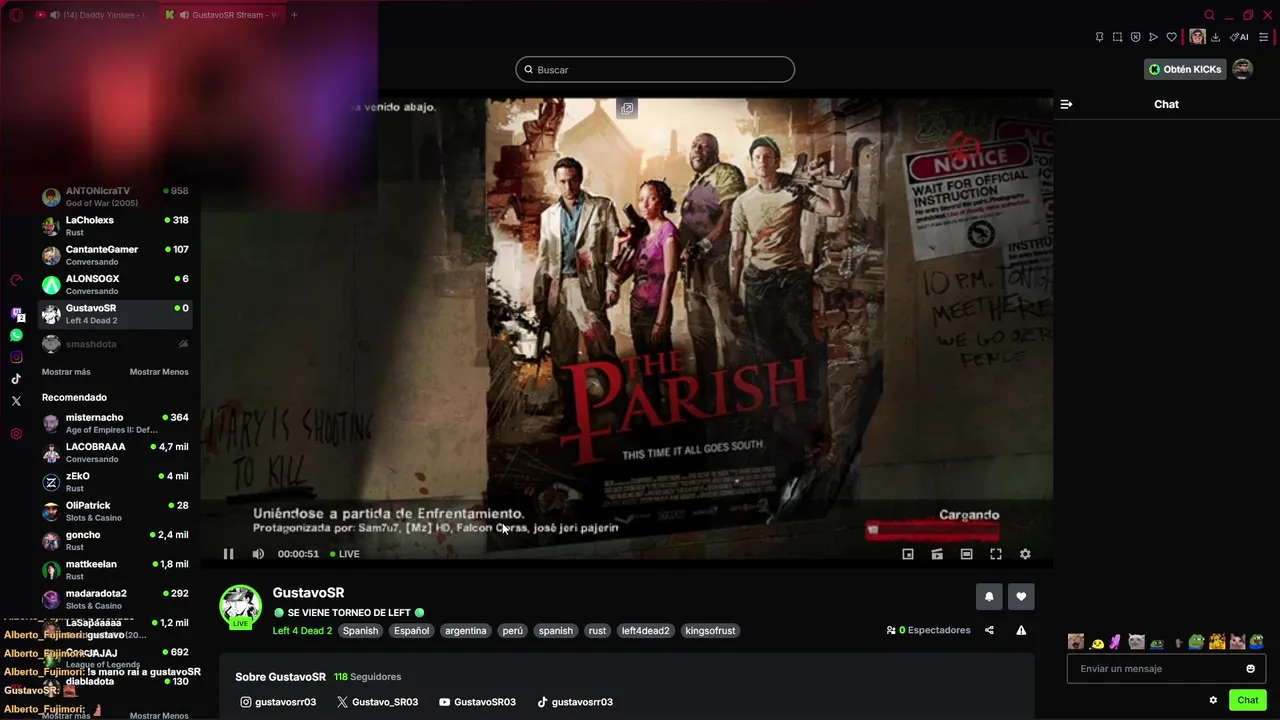Click the heart bookmark toolbar icon
The height and width of the screenshot is (720, 1280).
(x=1171, y=37)
